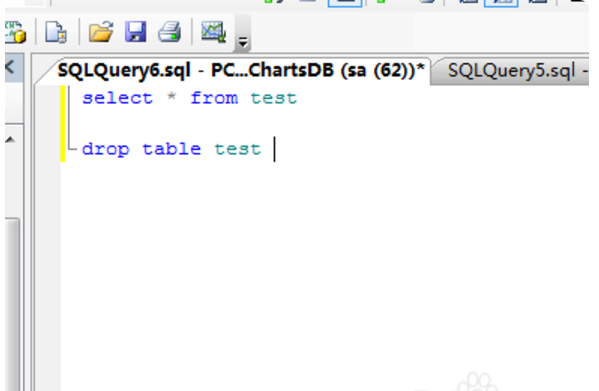Screen dimensions: 599x391
Task: Print the query with the printer icon
Action: pyautogui.click(x=170, y=32)
